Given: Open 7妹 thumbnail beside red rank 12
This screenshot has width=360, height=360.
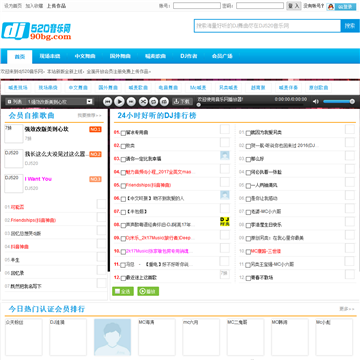Looking at the screenshot, I should coord(225,274).
